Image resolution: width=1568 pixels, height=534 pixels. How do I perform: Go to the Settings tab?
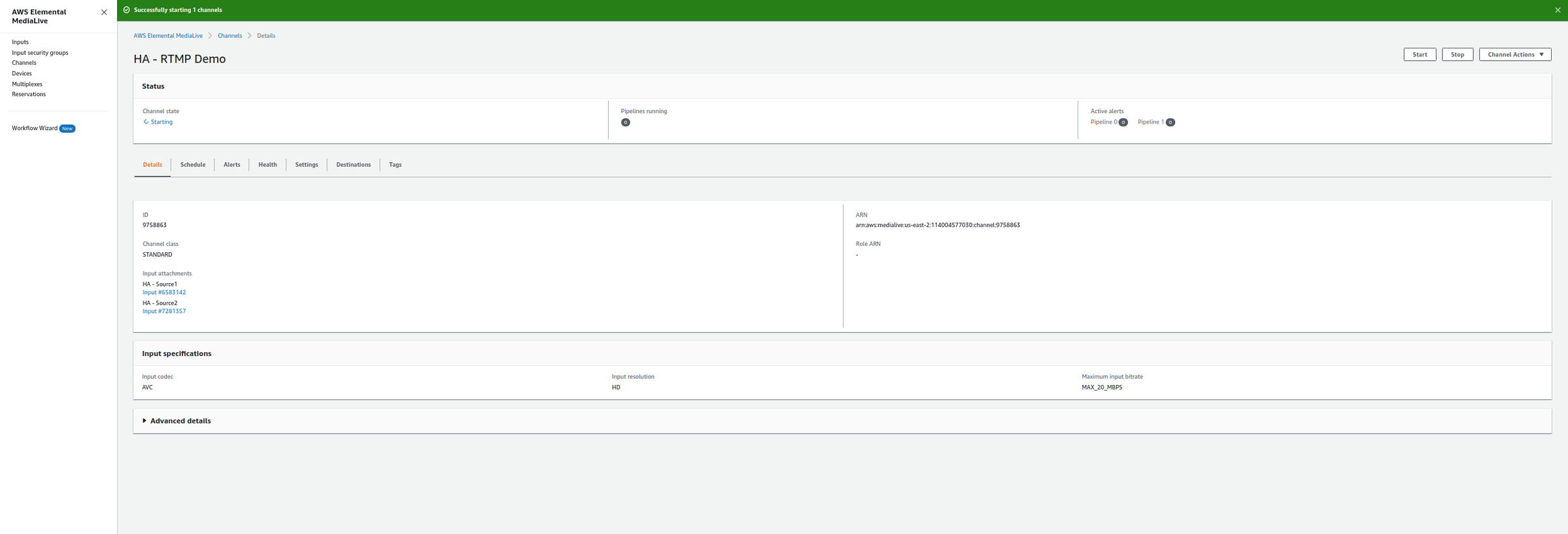(307, 165)
